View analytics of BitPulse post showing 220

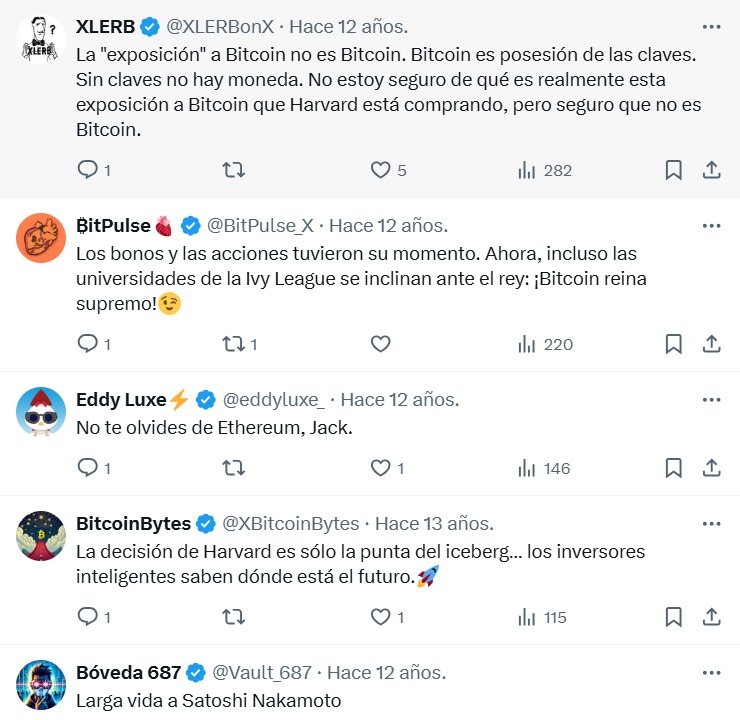click(x=545, y=344)
